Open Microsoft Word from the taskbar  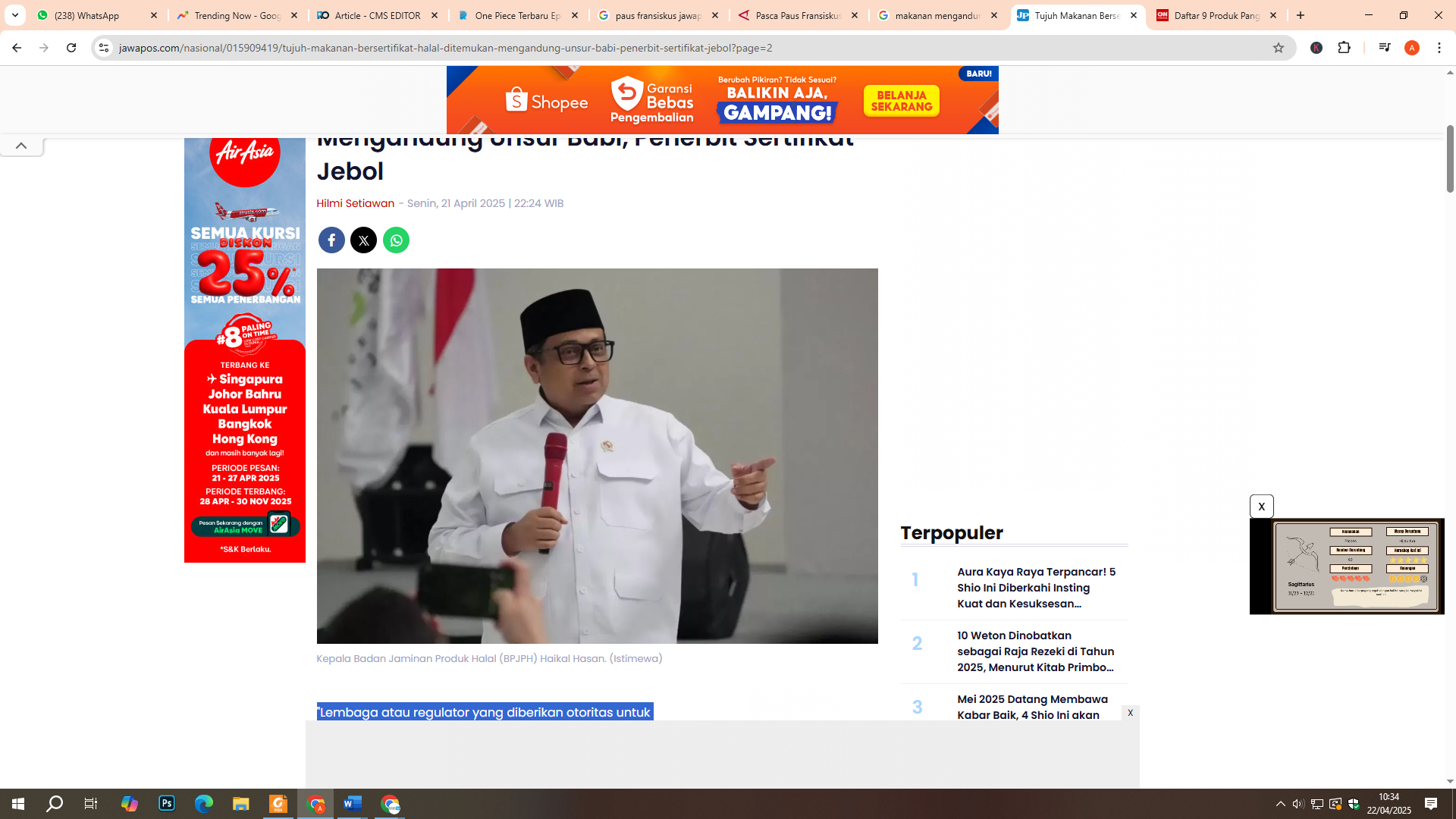353,804
